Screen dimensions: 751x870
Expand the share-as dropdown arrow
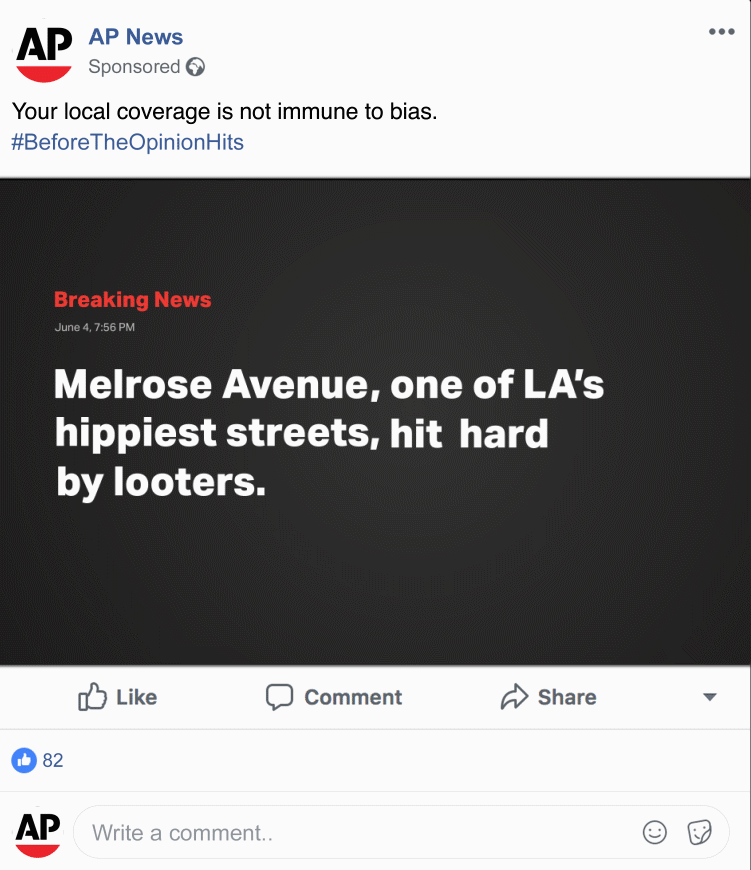(709, 697)
